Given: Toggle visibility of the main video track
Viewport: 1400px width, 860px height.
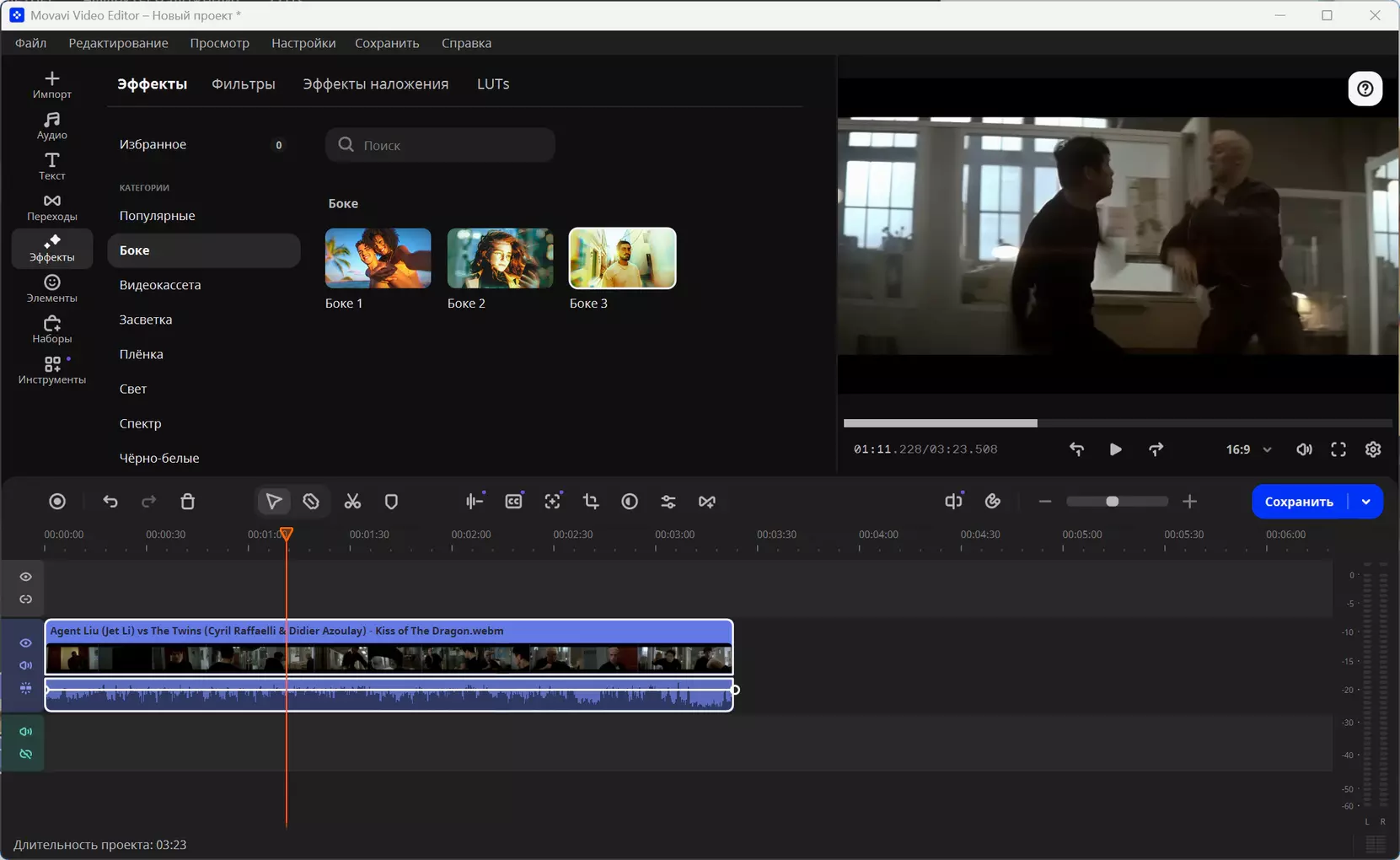Looking at the screenshot, I should [26, 643].
